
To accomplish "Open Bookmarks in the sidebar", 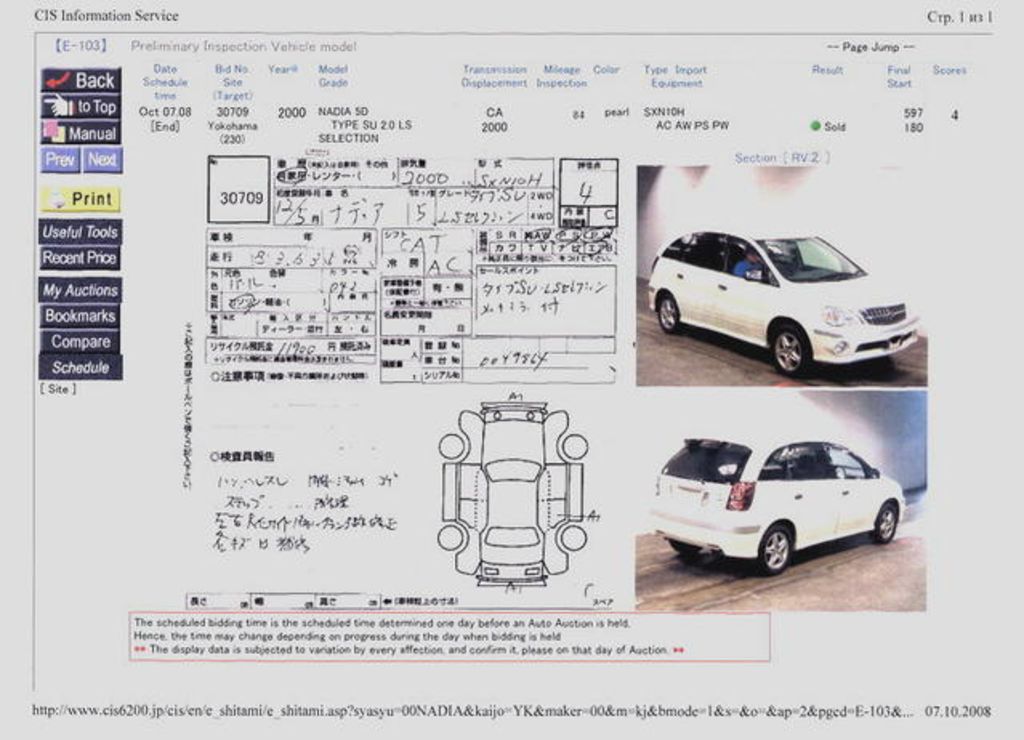I will click(80, 316).
